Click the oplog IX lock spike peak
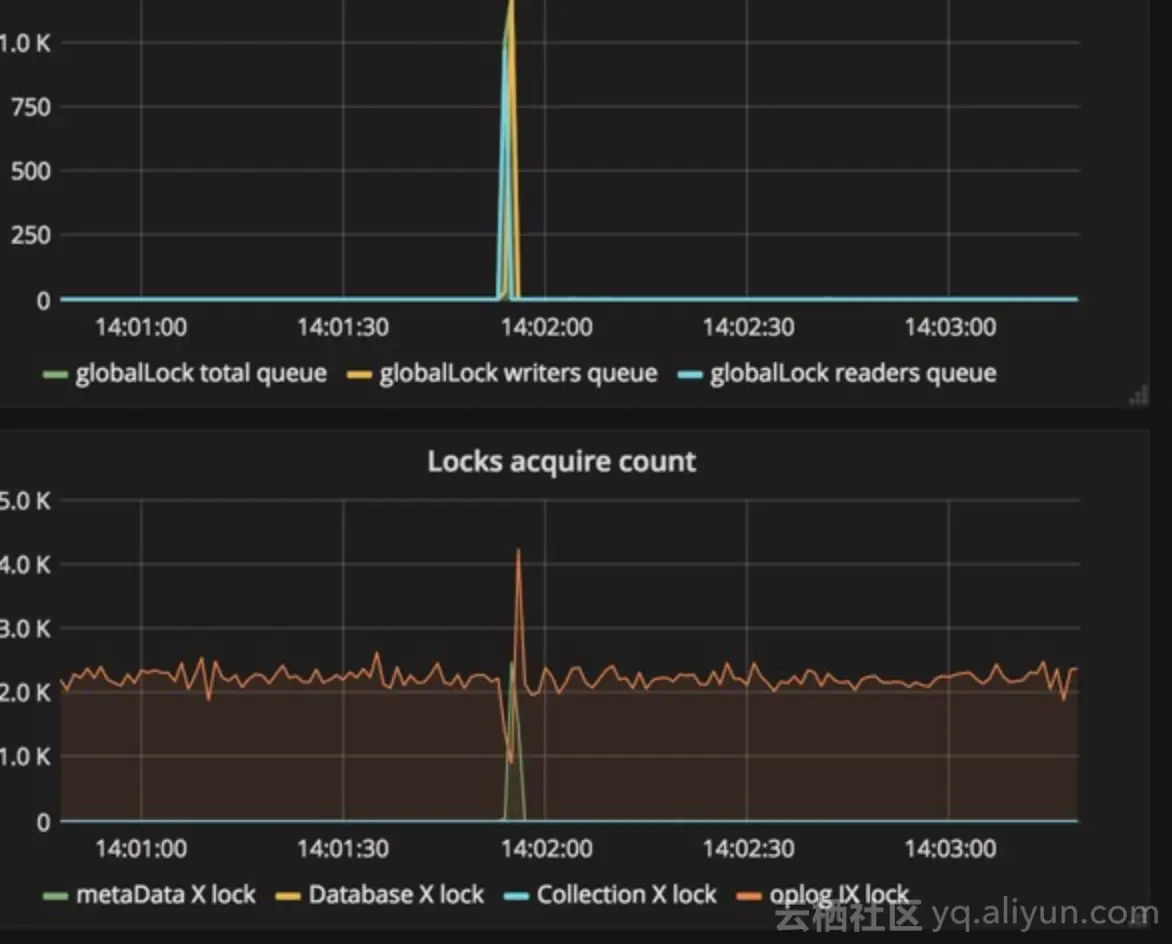 518,551
